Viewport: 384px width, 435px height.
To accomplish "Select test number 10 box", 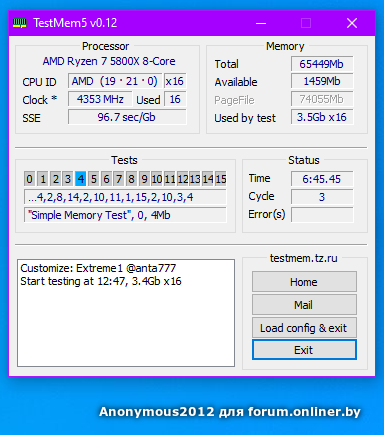I will (x=157, y=179).
